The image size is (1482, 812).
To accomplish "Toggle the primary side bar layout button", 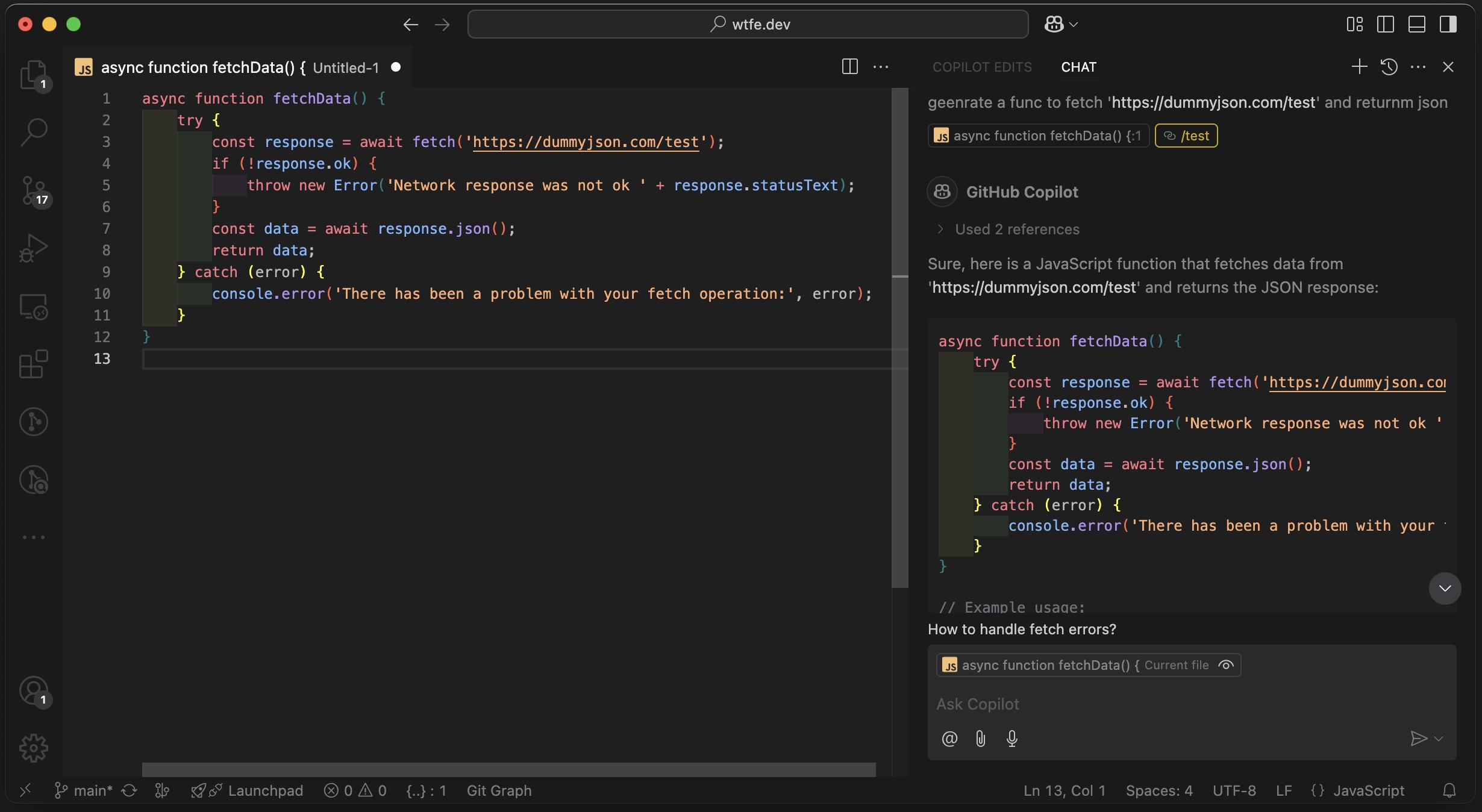I will [x=1386, y=24].
